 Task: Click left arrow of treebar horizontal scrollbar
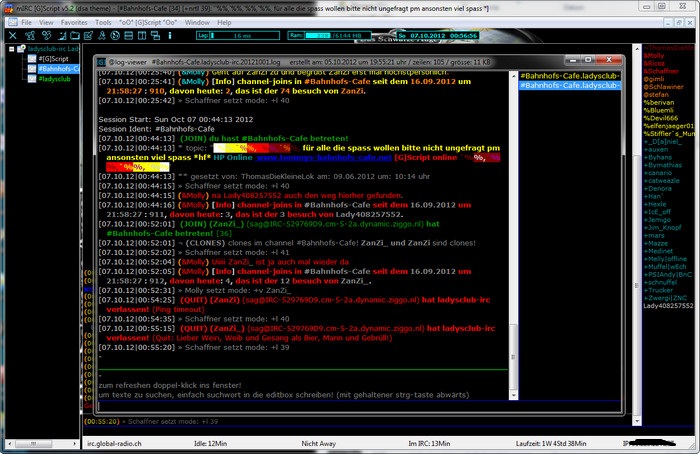[10, 444]
